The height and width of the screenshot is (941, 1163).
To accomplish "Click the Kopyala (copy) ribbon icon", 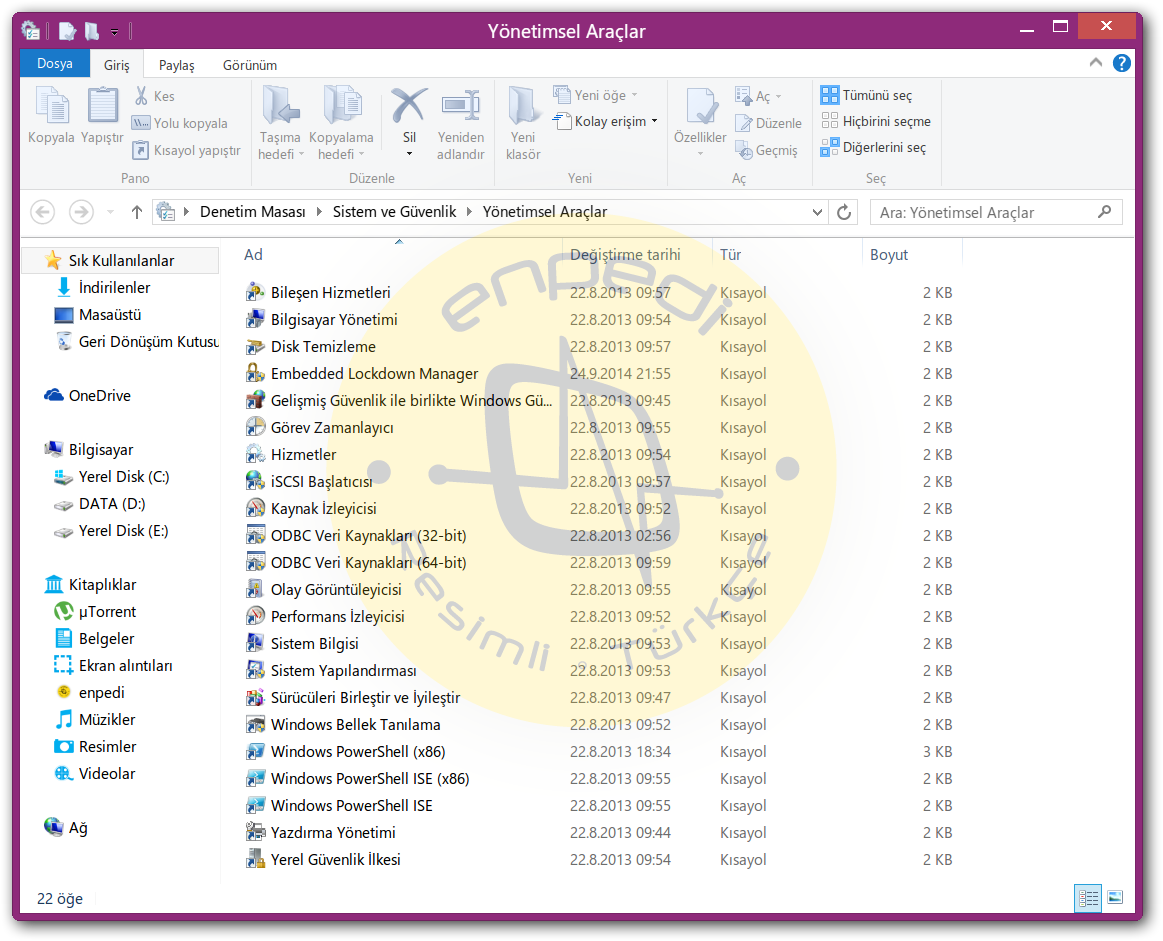I will click(x=52, y=105).
